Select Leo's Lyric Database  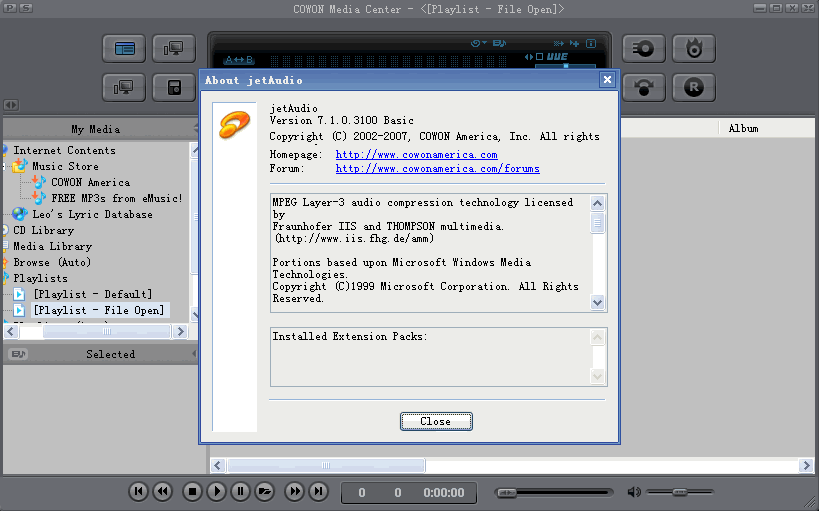click(92, 214)
